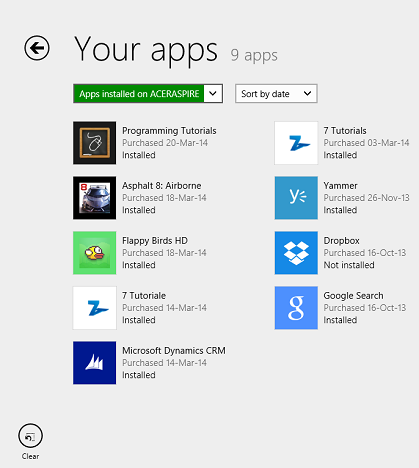Select the Dropbox app icon
Screen dimensions: 419x468
click(296, 253)
